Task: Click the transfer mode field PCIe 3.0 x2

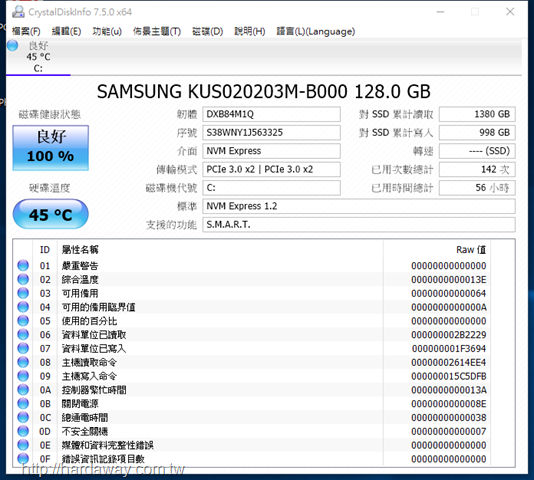Action: coord(271,169)
